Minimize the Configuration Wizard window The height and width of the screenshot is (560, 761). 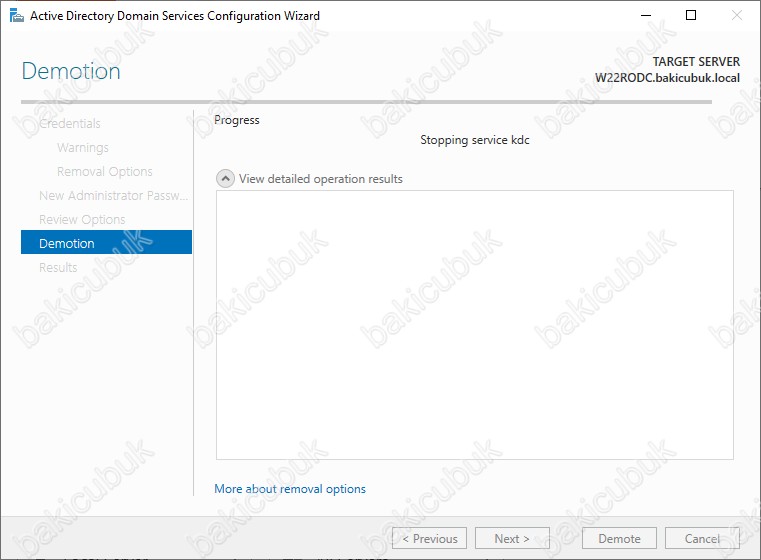click(x=645, y=16)
